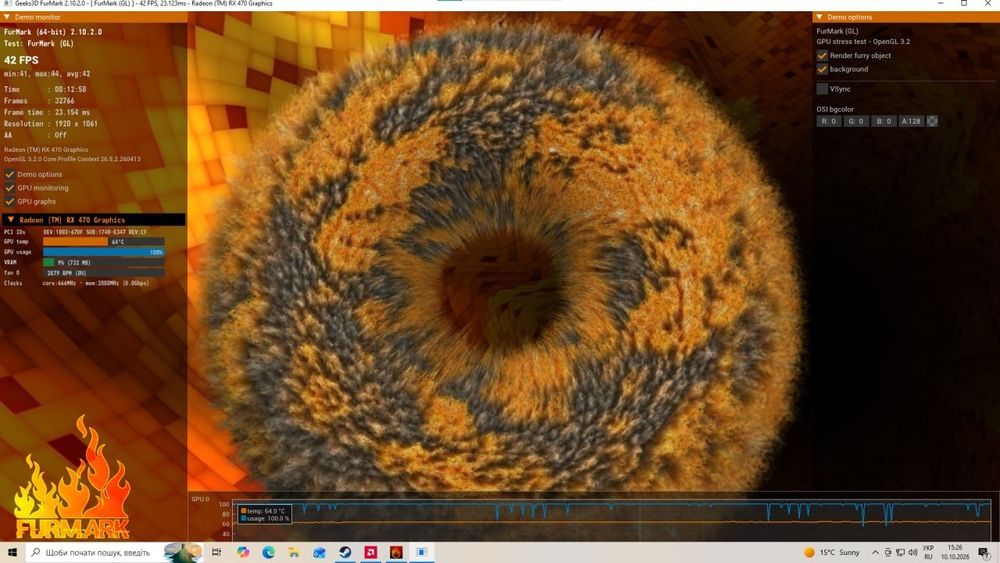The height and width of the screenshot is (563, 1000).
Task: Collapse the Demo monitor panel
Action: coord(7,17)
